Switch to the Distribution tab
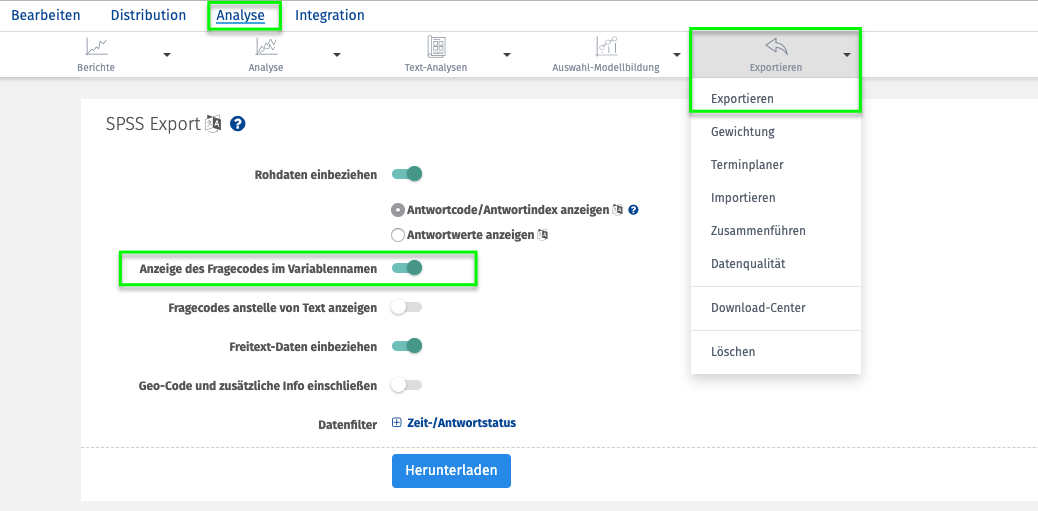This screenshot has width=1038, height=511. coord(148,15)
